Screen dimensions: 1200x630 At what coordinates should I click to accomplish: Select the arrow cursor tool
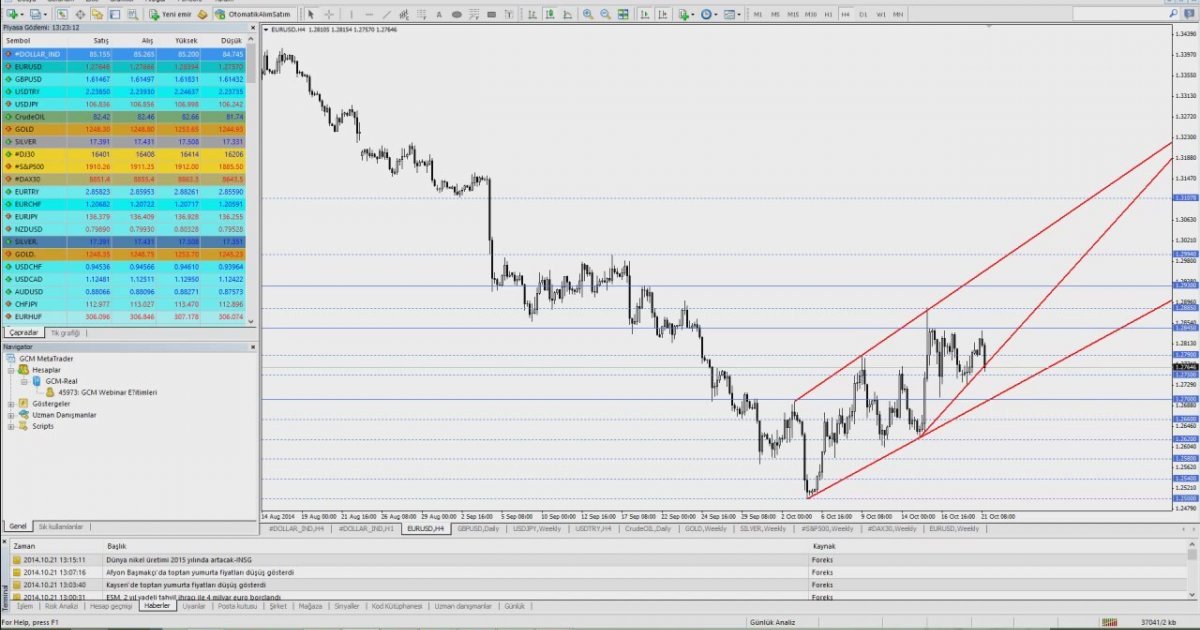pyautogui.click(x=311, y=15)
